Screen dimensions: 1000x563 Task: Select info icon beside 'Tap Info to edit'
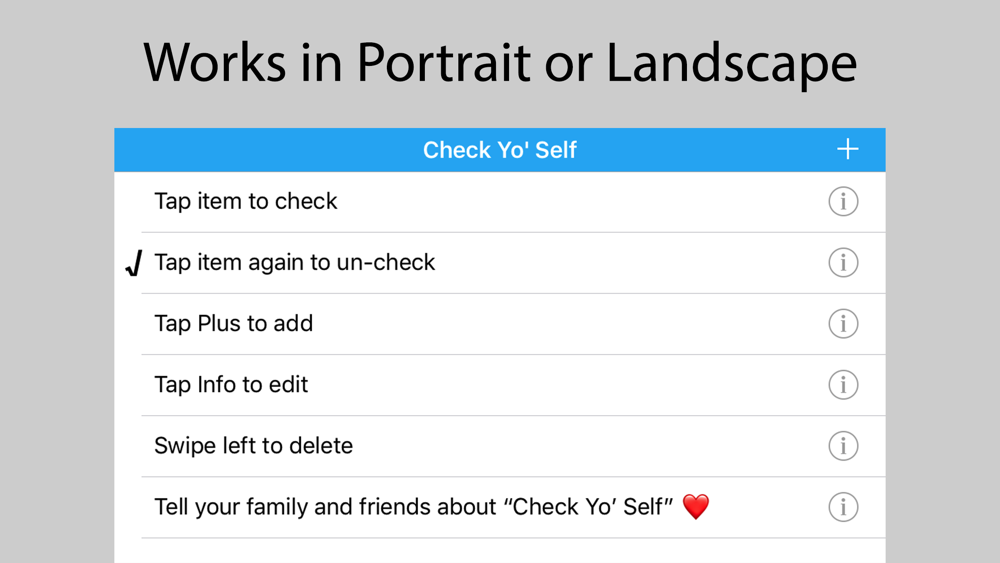click(x=843, y=385)
